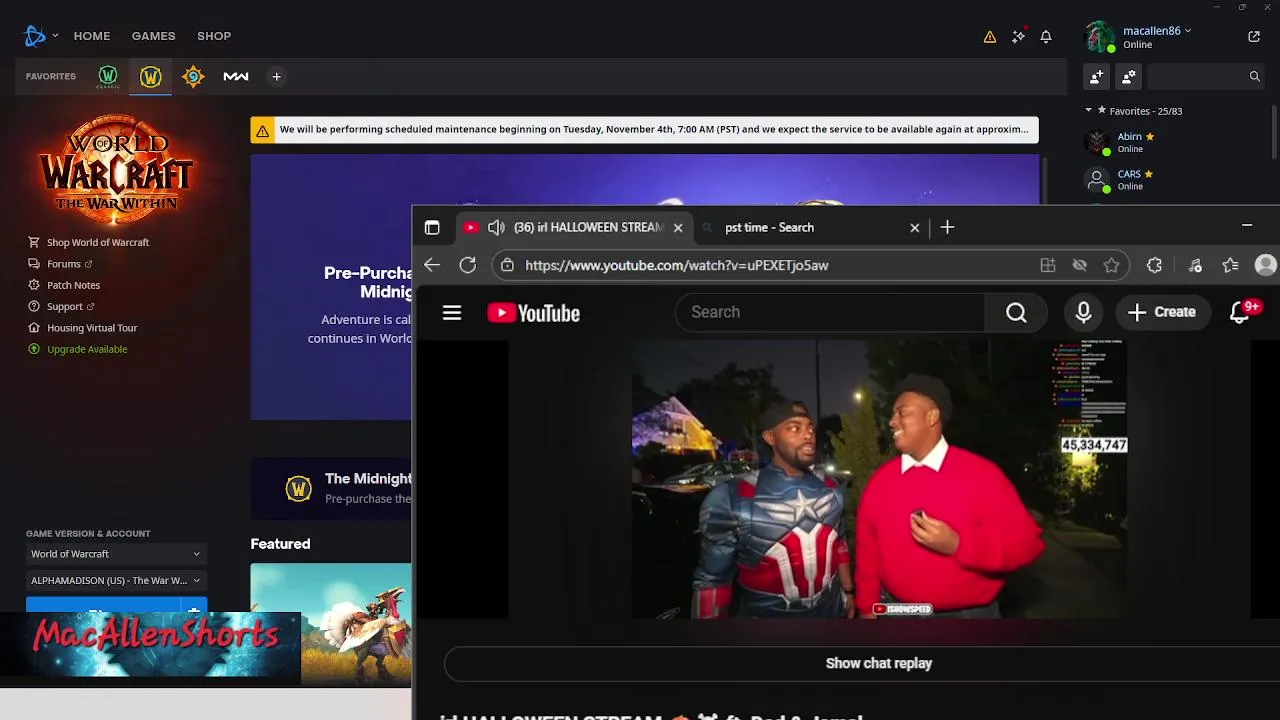Viewport: 1280px width, 720px height.
Task: Click Upgrade Available link
Action: point(87,349)
